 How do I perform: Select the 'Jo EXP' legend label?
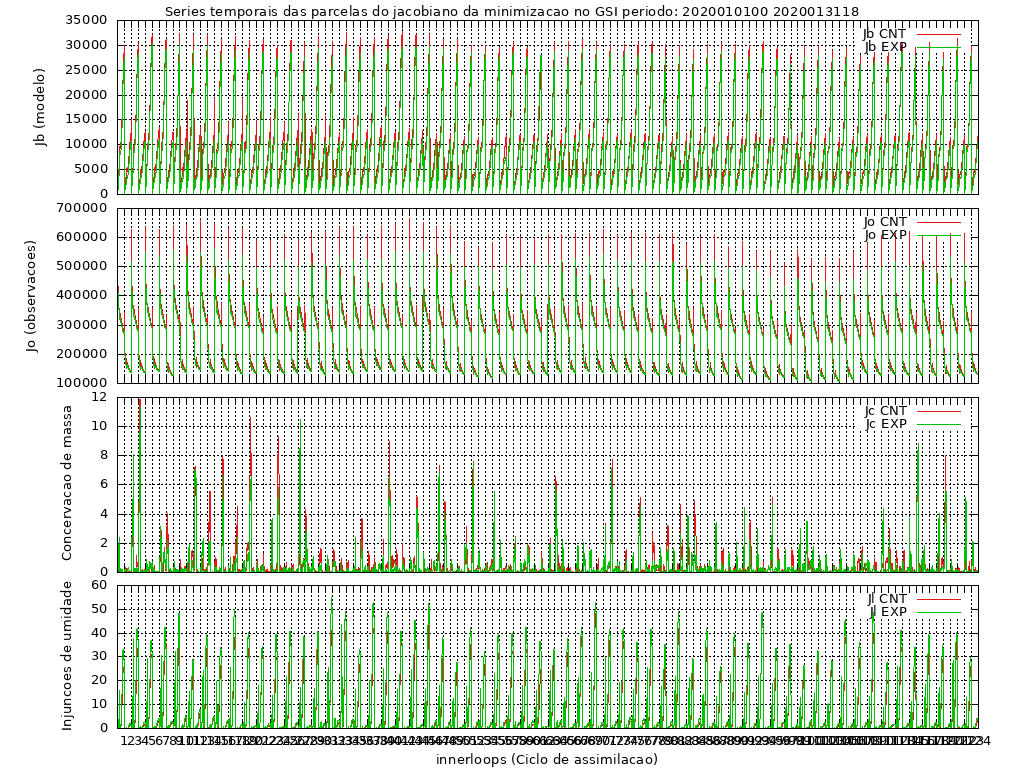[x=886, y=235]
